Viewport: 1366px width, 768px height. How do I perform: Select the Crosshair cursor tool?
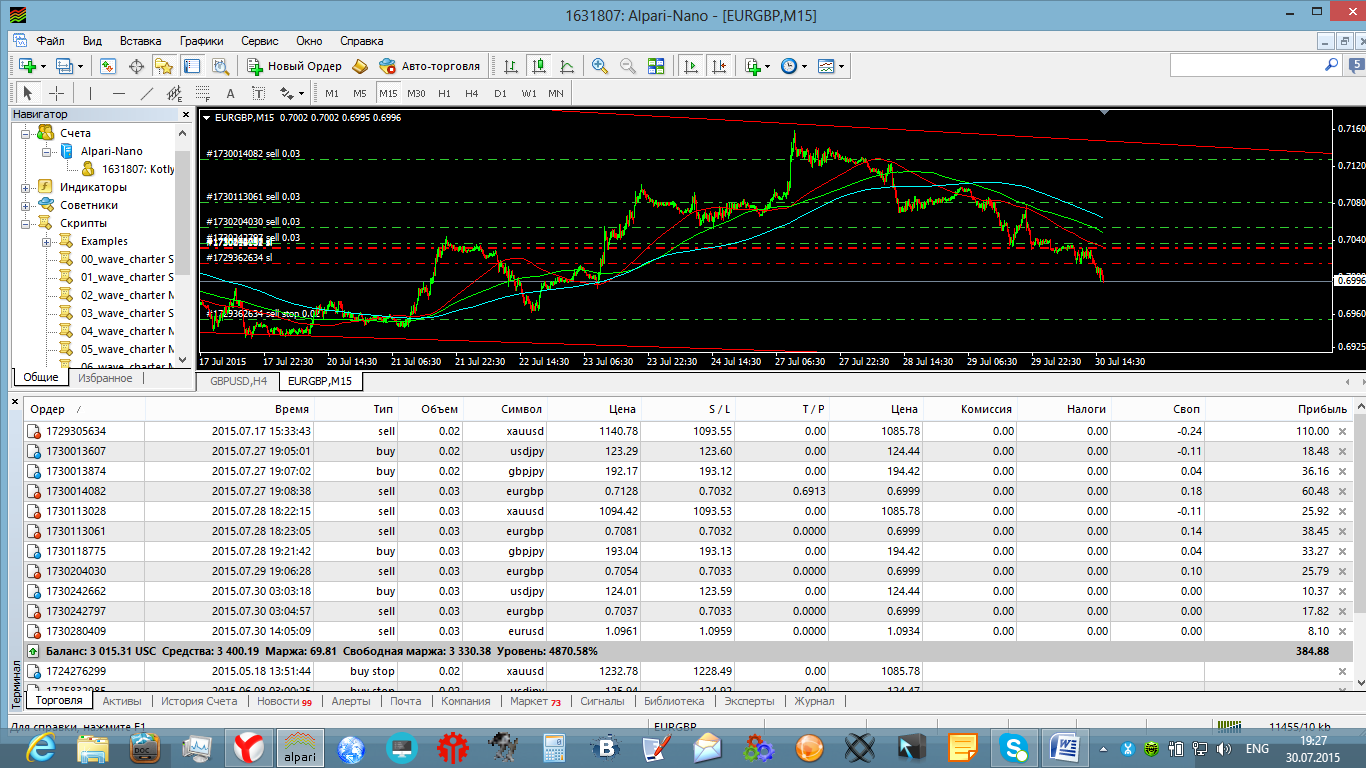pos(57,93)
